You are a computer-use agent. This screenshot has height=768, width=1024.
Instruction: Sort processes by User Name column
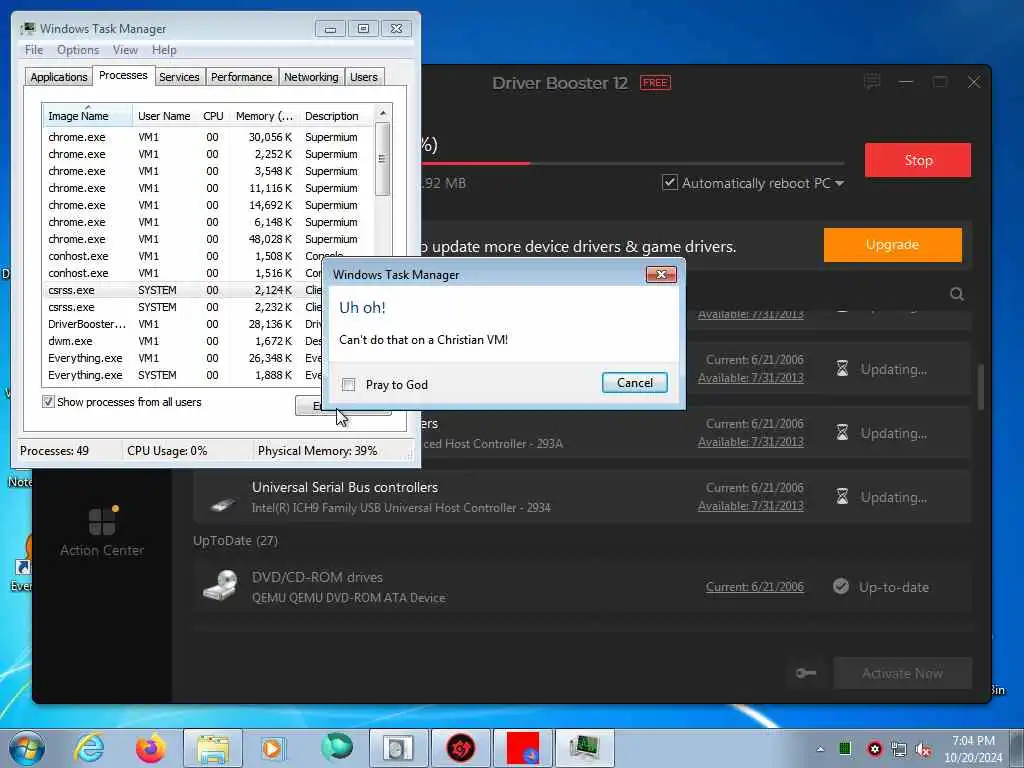(164, 116)
